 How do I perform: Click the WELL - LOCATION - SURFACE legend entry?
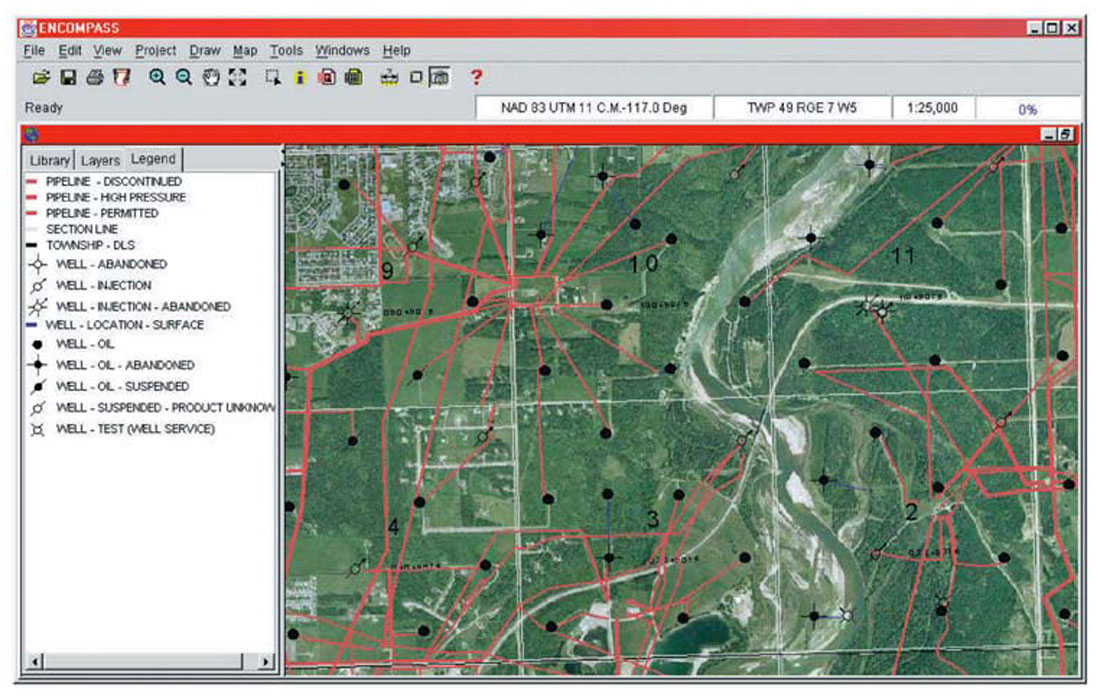114,325
